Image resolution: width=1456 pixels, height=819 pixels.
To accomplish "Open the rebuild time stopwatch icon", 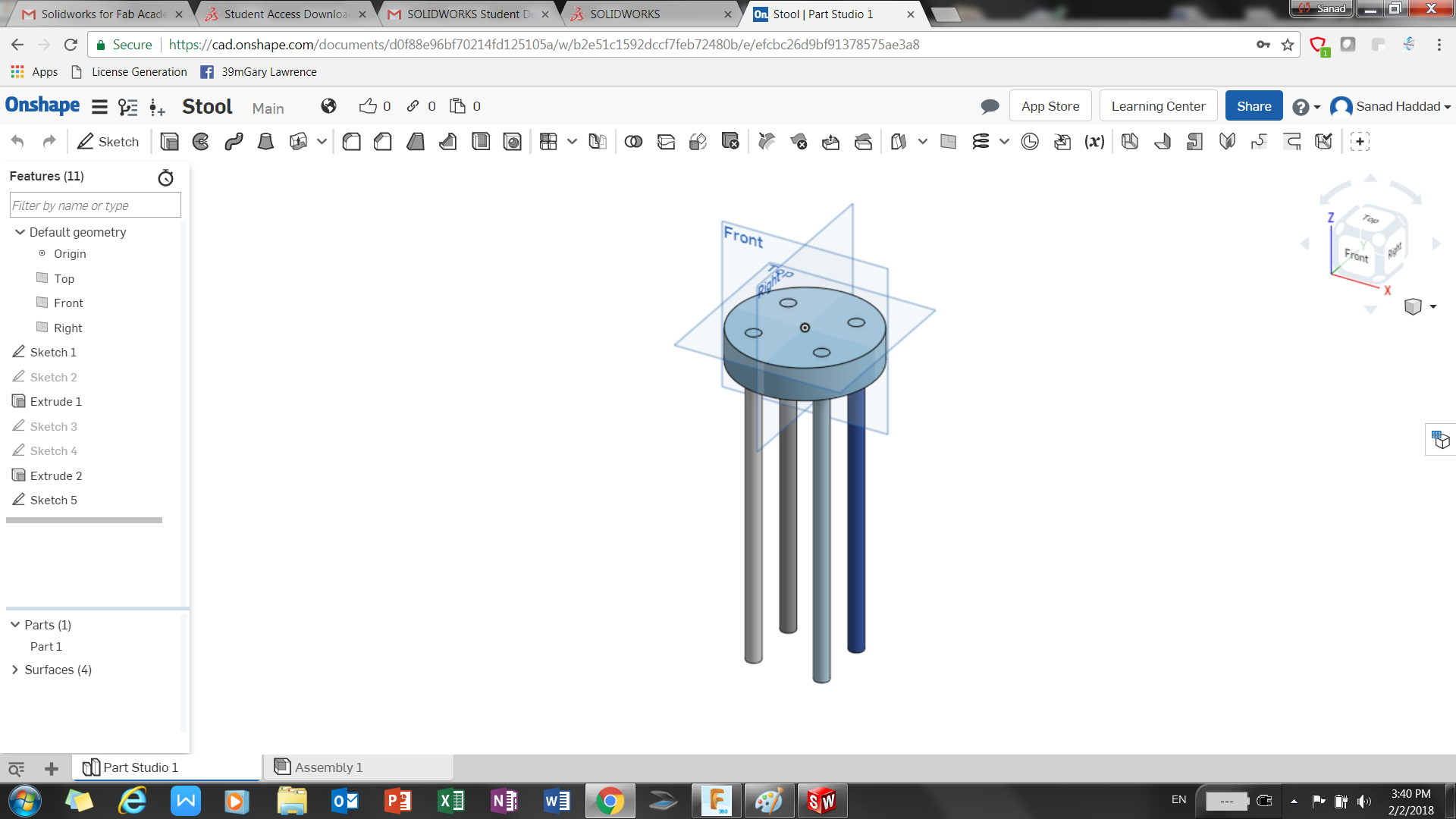I will point(165,177).
